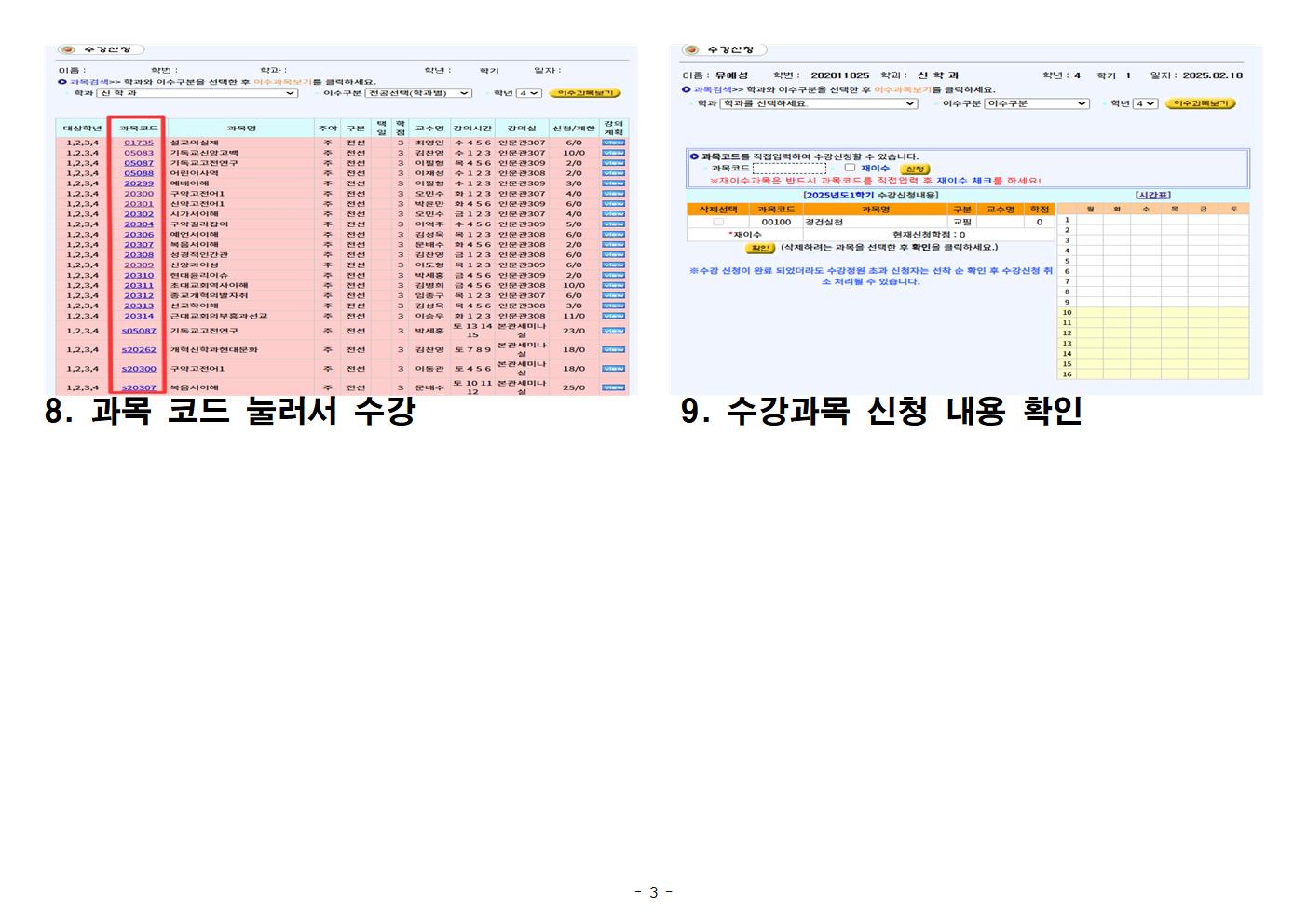Check the 재이수 checkbox
The image size is (1307, 924).
pyautogui.click(x=850, y=169)
